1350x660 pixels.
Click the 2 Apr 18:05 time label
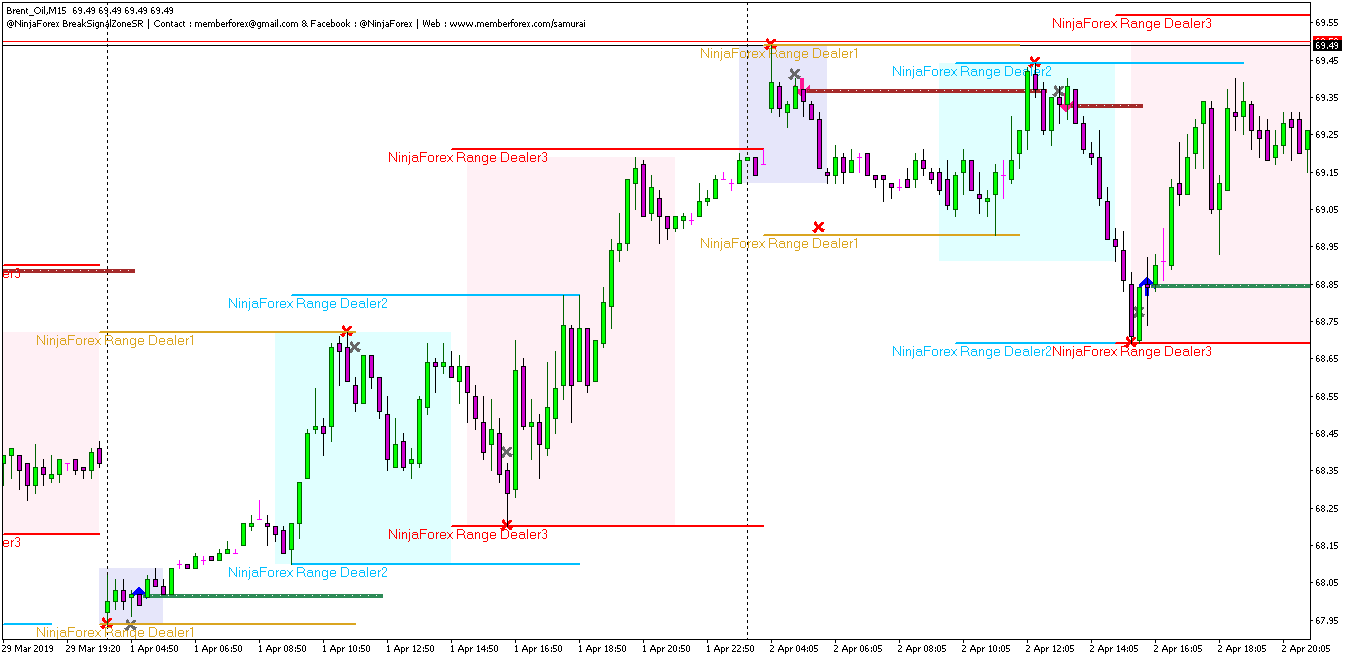(x=1243, y=648)
